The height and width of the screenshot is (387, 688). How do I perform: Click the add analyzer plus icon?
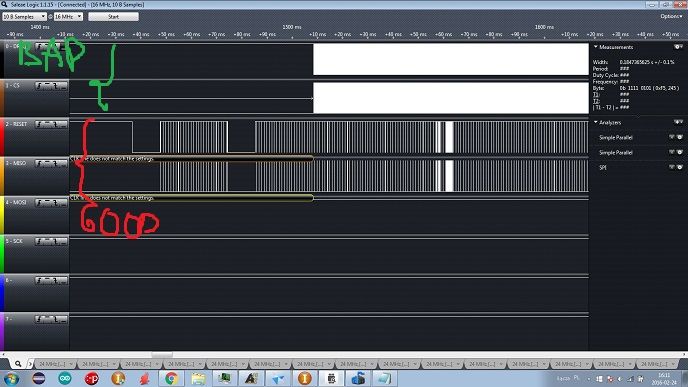click(x=677, y=122)
